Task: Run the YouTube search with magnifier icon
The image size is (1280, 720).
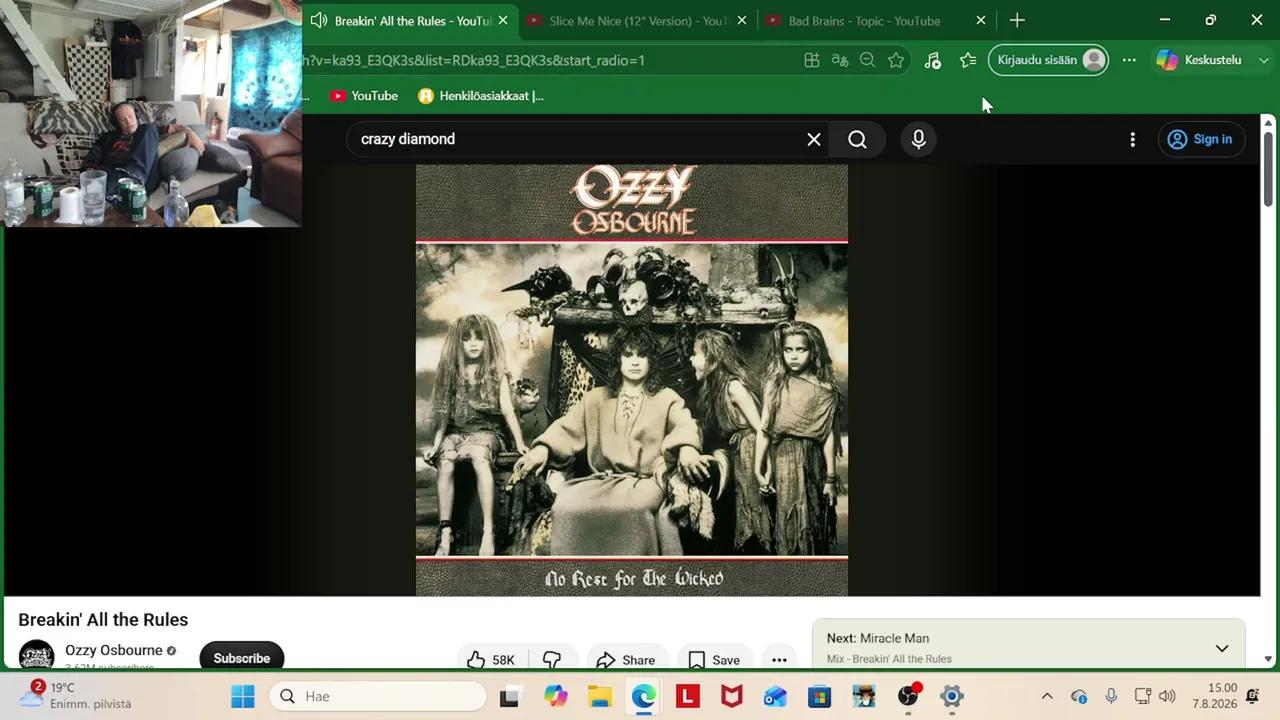Action: (857, 139)
